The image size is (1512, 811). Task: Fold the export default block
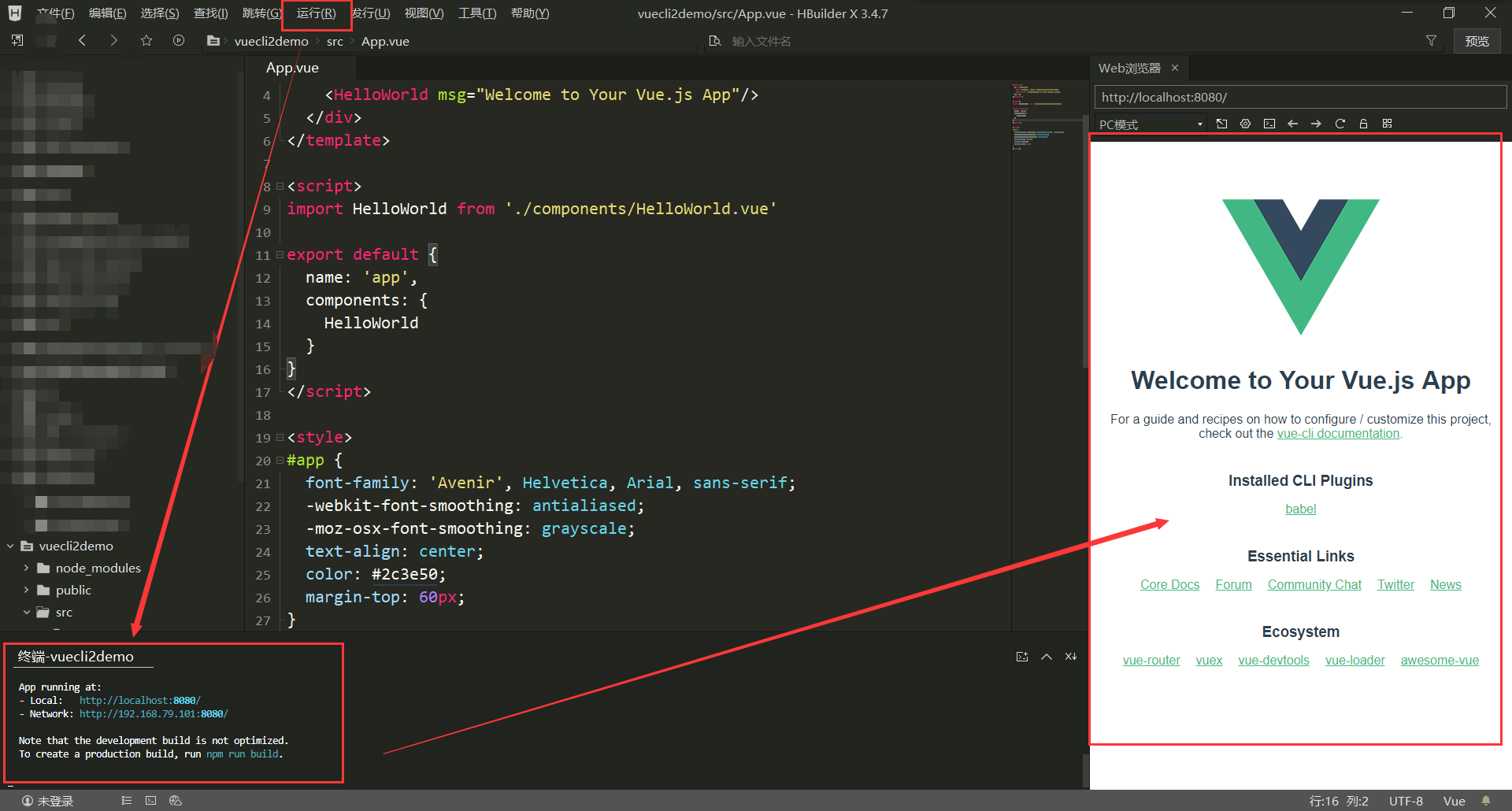pyautogui.click(x=280, y=255)
